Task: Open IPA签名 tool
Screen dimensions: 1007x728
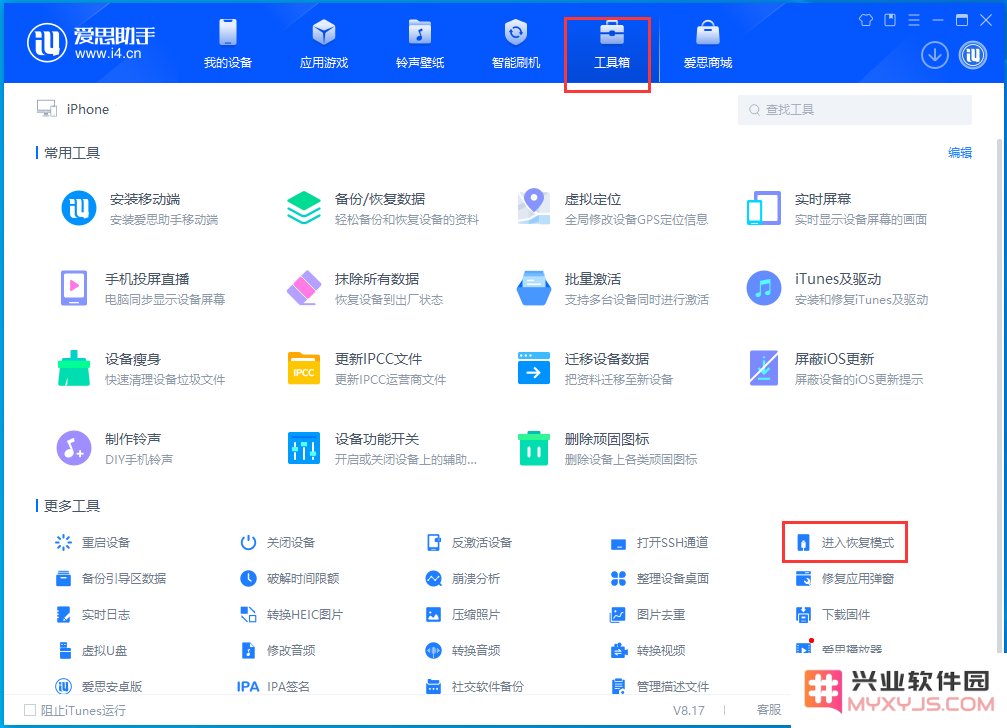Action: [x=274, y=686]
